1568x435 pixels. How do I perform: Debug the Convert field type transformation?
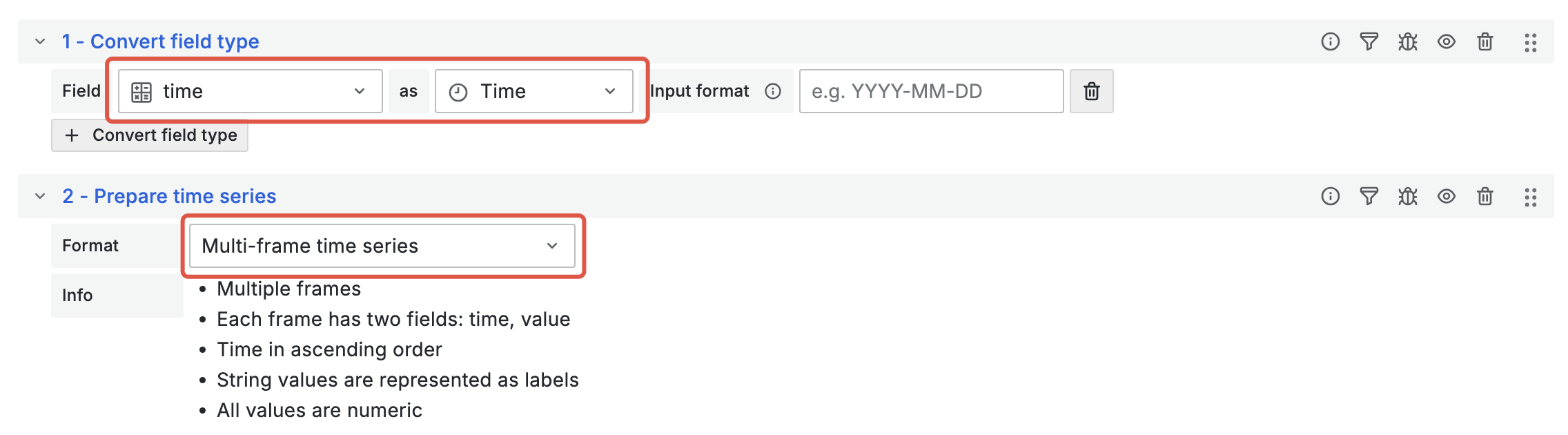[x=1407, y=42]
